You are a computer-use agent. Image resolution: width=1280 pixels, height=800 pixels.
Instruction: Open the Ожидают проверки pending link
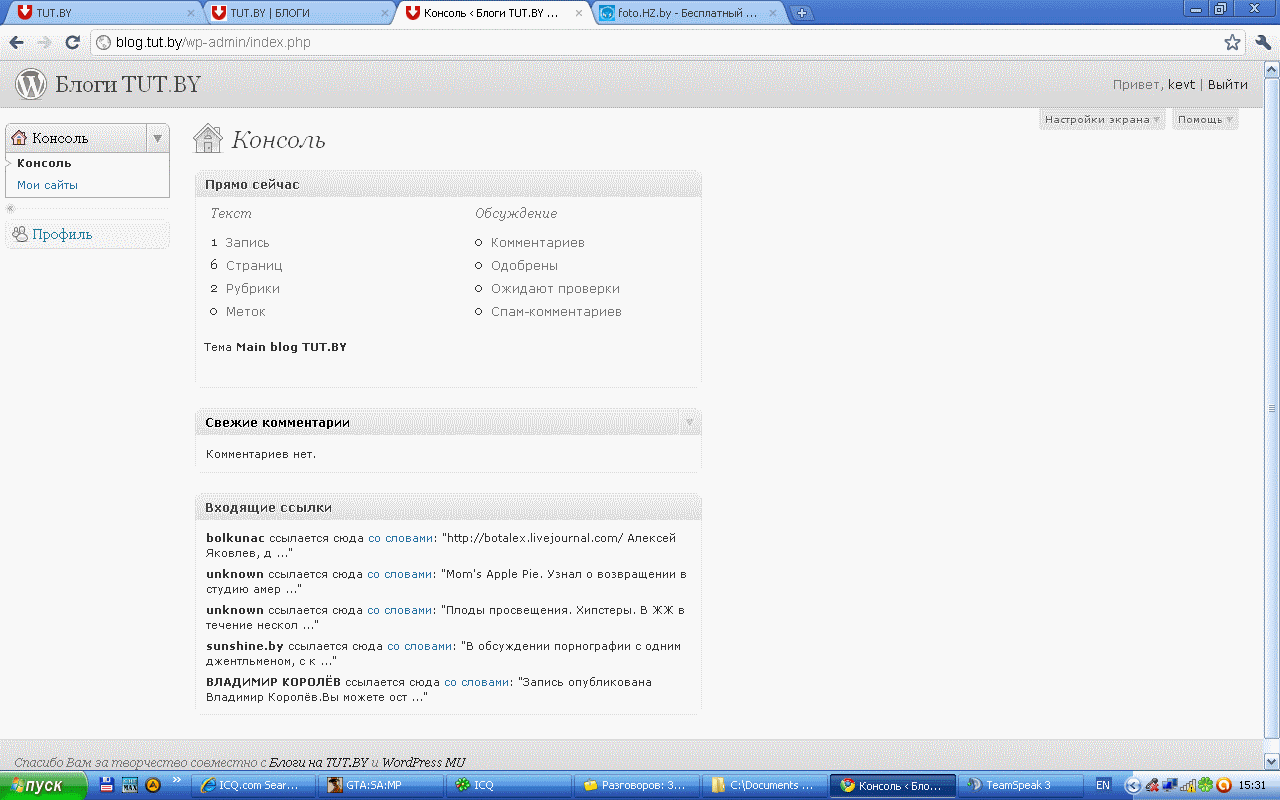click(x=555, y=288)
